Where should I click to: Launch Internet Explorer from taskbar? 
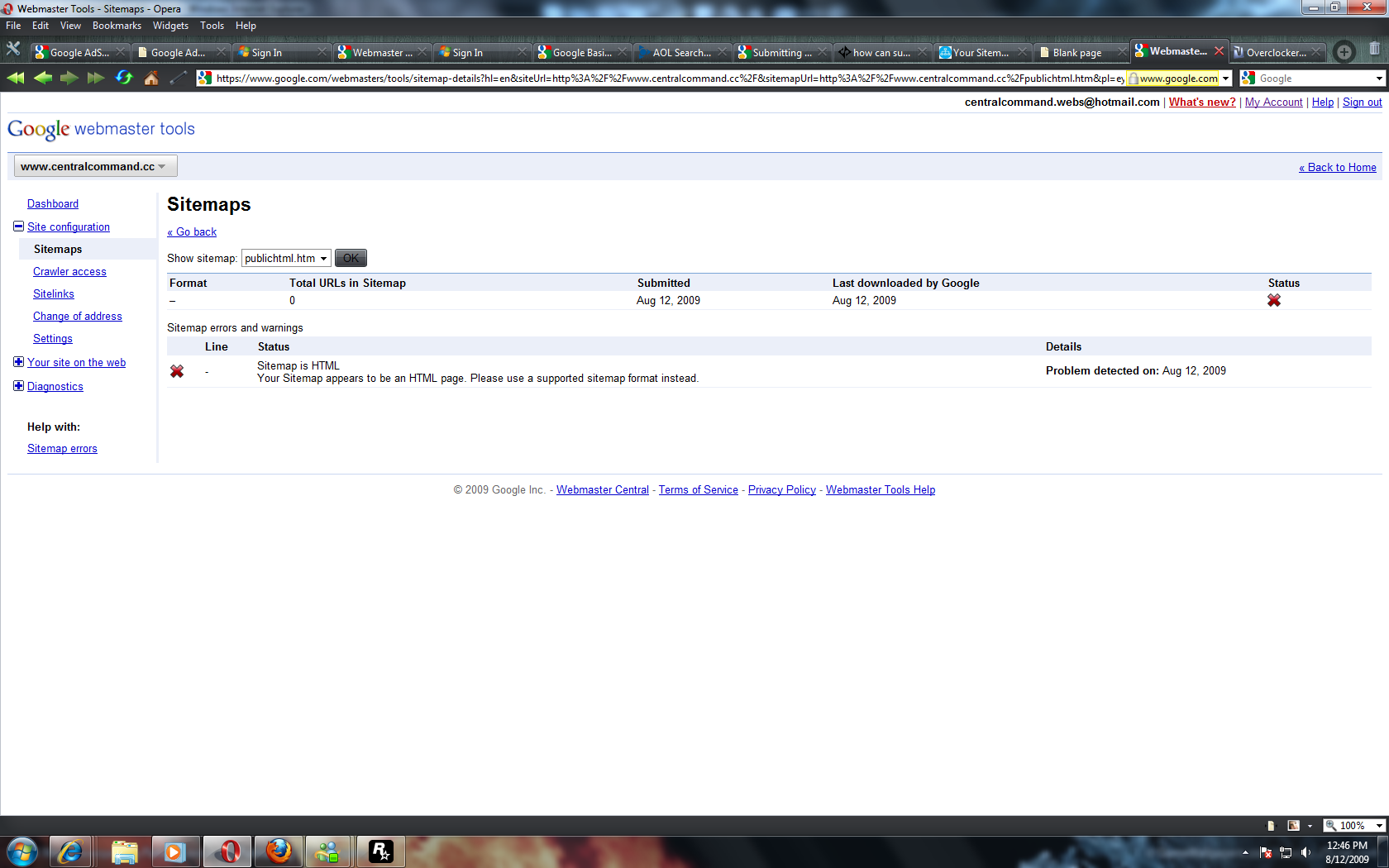71,851
